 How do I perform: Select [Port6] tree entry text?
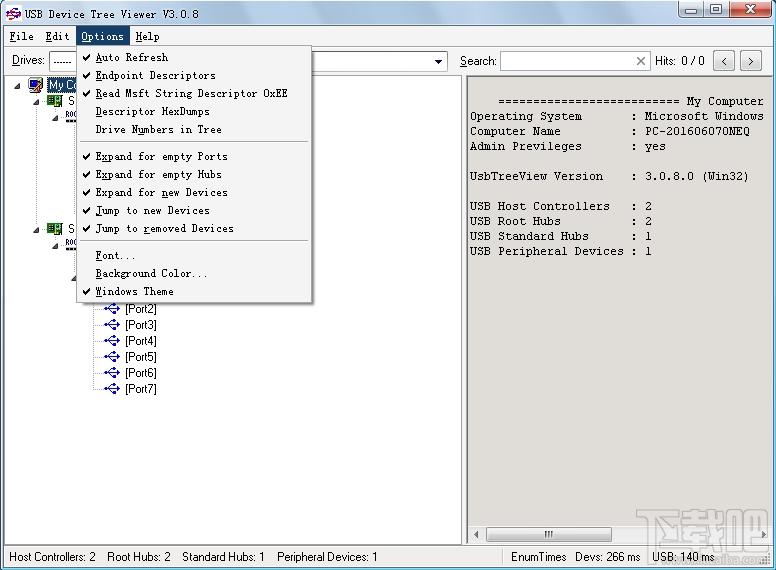[x=141, y=373]
